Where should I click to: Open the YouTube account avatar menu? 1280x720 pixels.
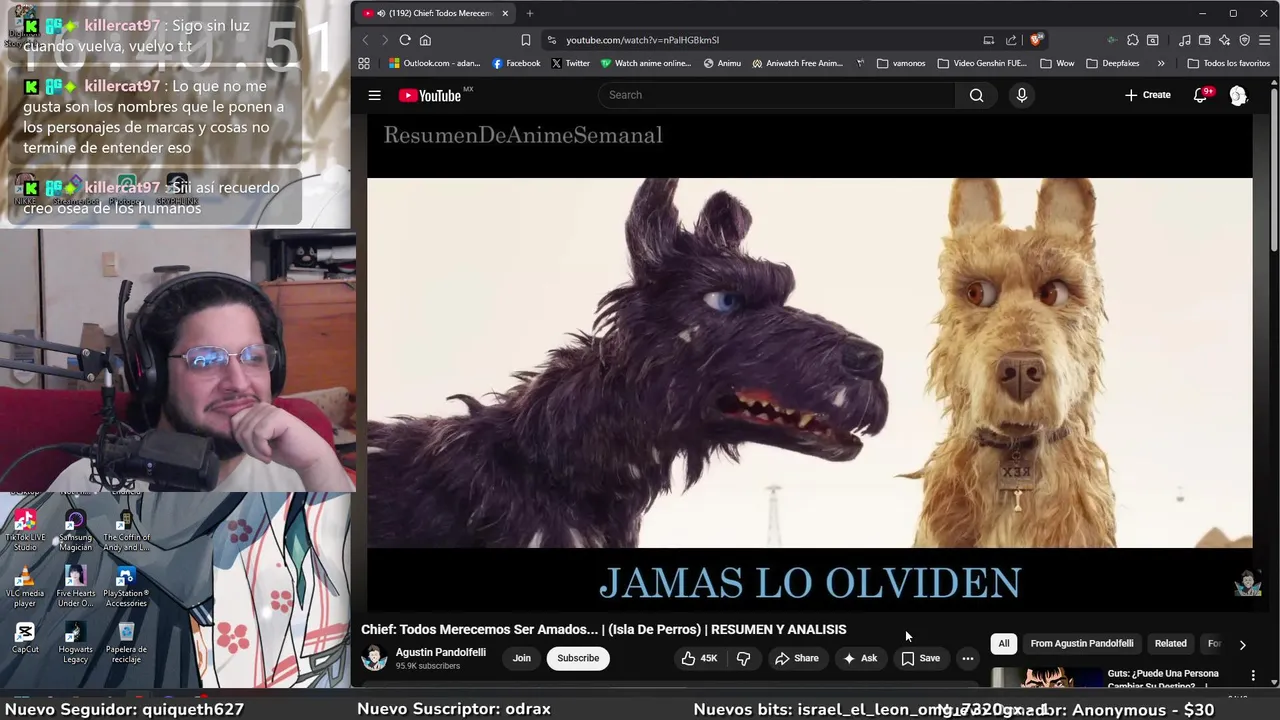pyautogui.click(x=1238, y=95)
